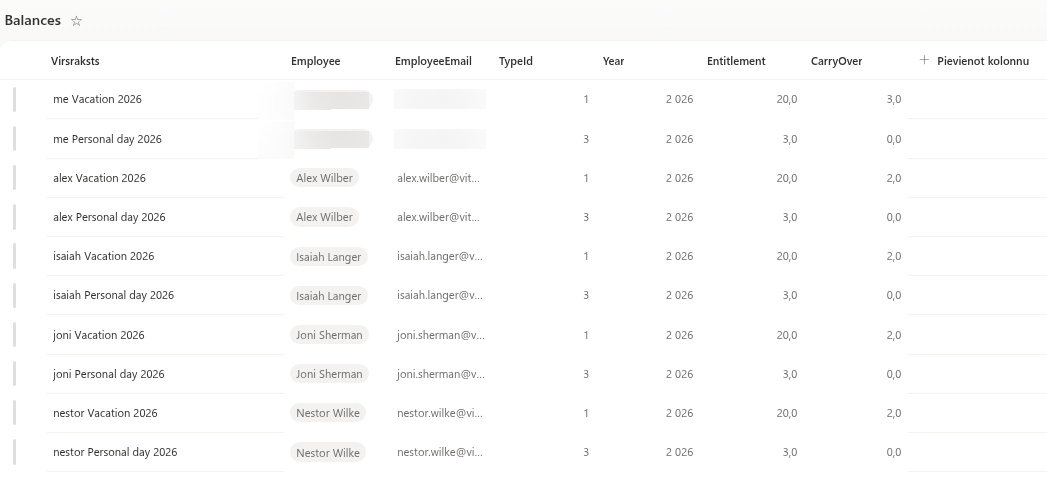The width and height of the screenshot is (1047, 480).
Task: Select email cell in joni Vacation 2026 row
Action: pos(441,334)
